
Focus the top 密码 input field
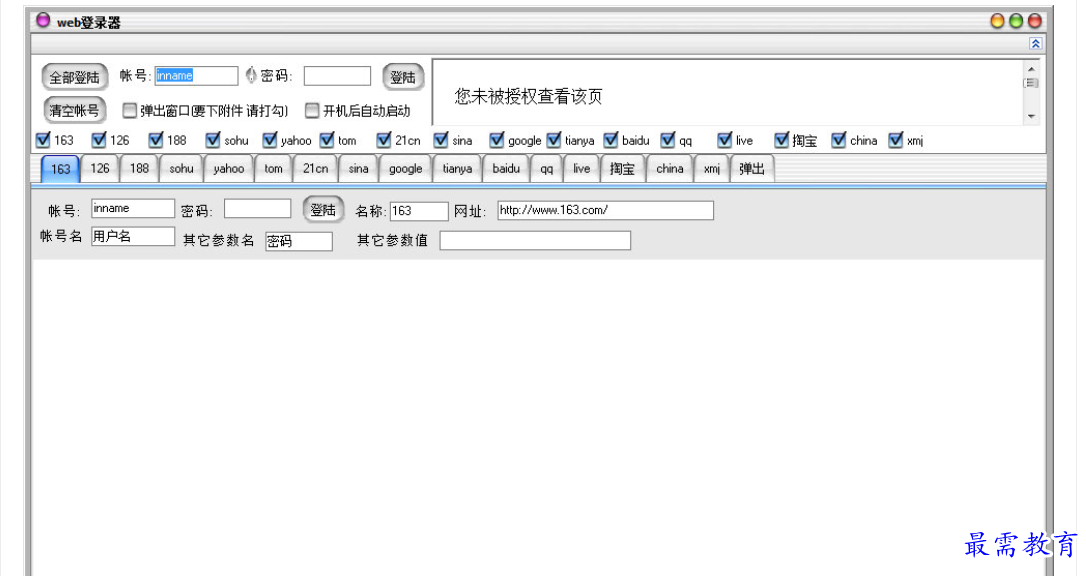coord(337,75)
